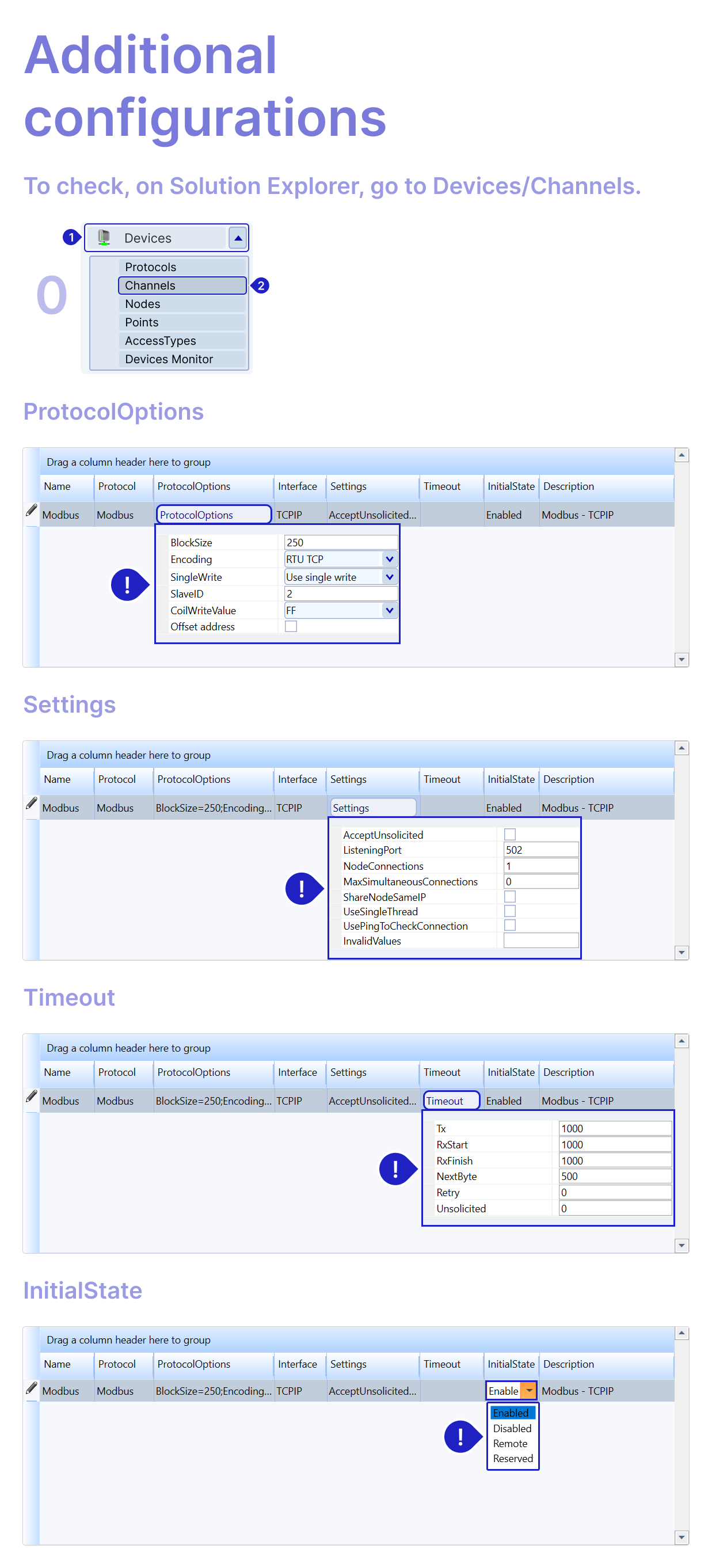712x1568 pixels.
Task: Click the RxFinish timeout field
Action: point(616,1161)
